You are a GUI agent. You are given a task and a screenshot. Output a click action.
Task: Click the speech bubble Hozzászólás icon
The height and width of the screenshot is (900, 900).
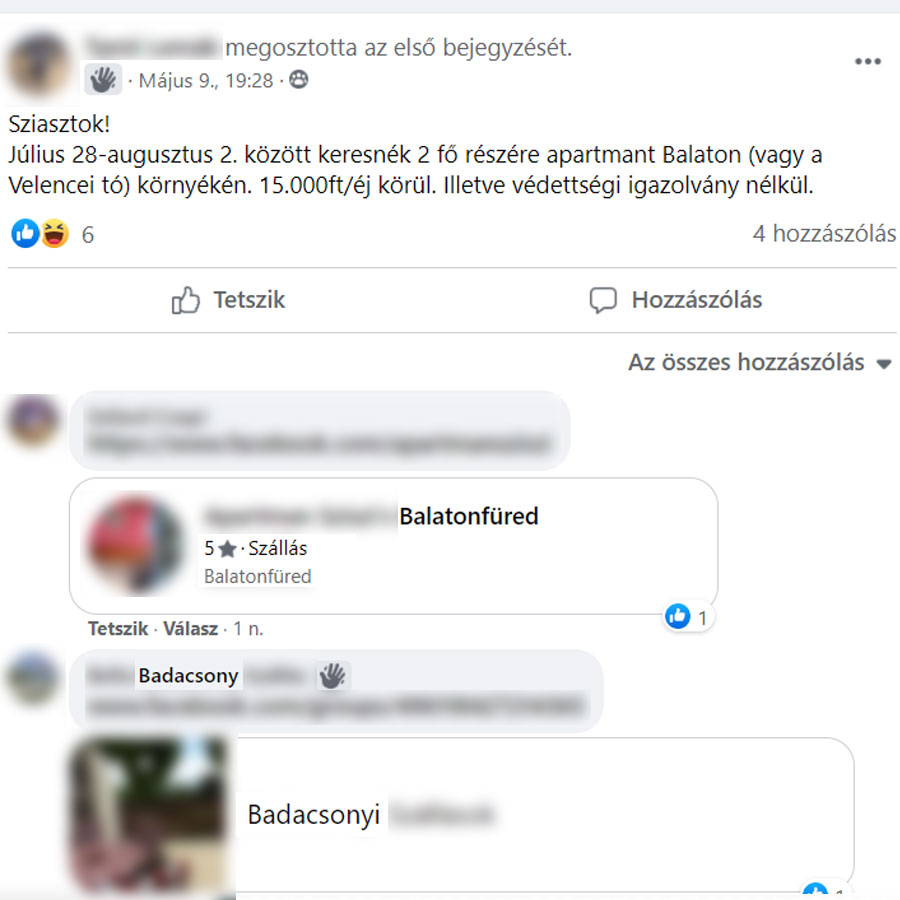pyautogui.click(x=603, y=300)
